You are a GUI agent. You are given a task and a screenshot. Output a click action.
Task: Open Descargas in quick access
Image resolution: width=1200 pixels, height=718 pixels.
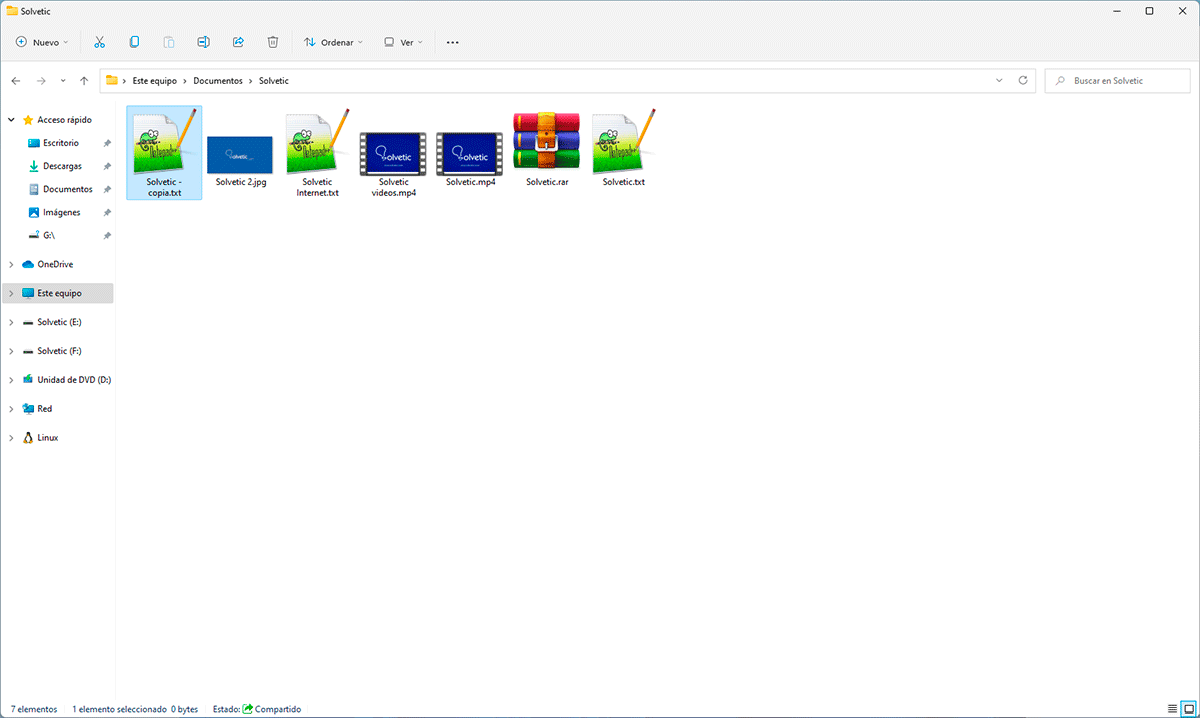pos(60,166)
